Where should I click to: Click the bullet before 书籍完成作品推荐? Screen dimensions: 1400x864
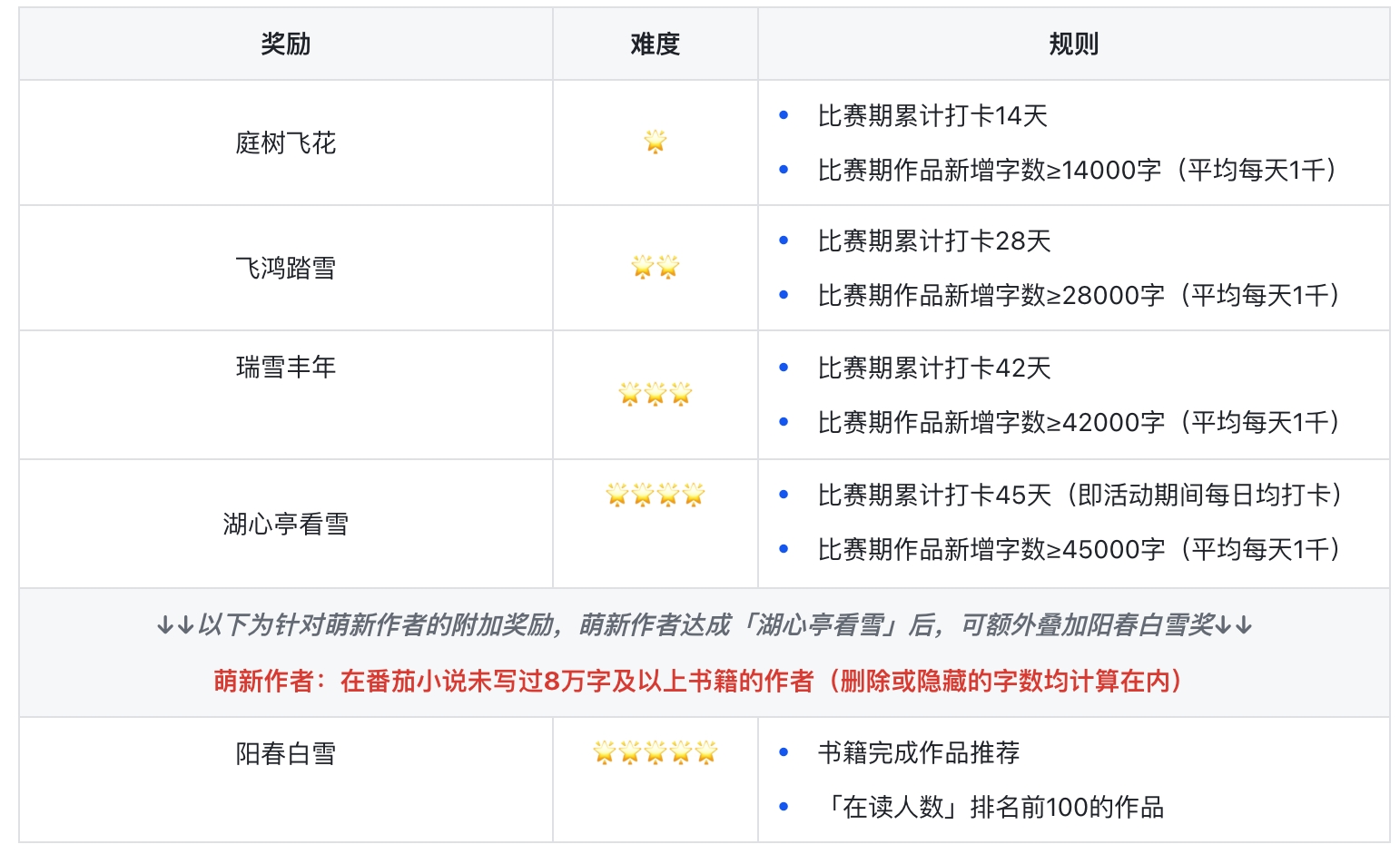point(784,753)
